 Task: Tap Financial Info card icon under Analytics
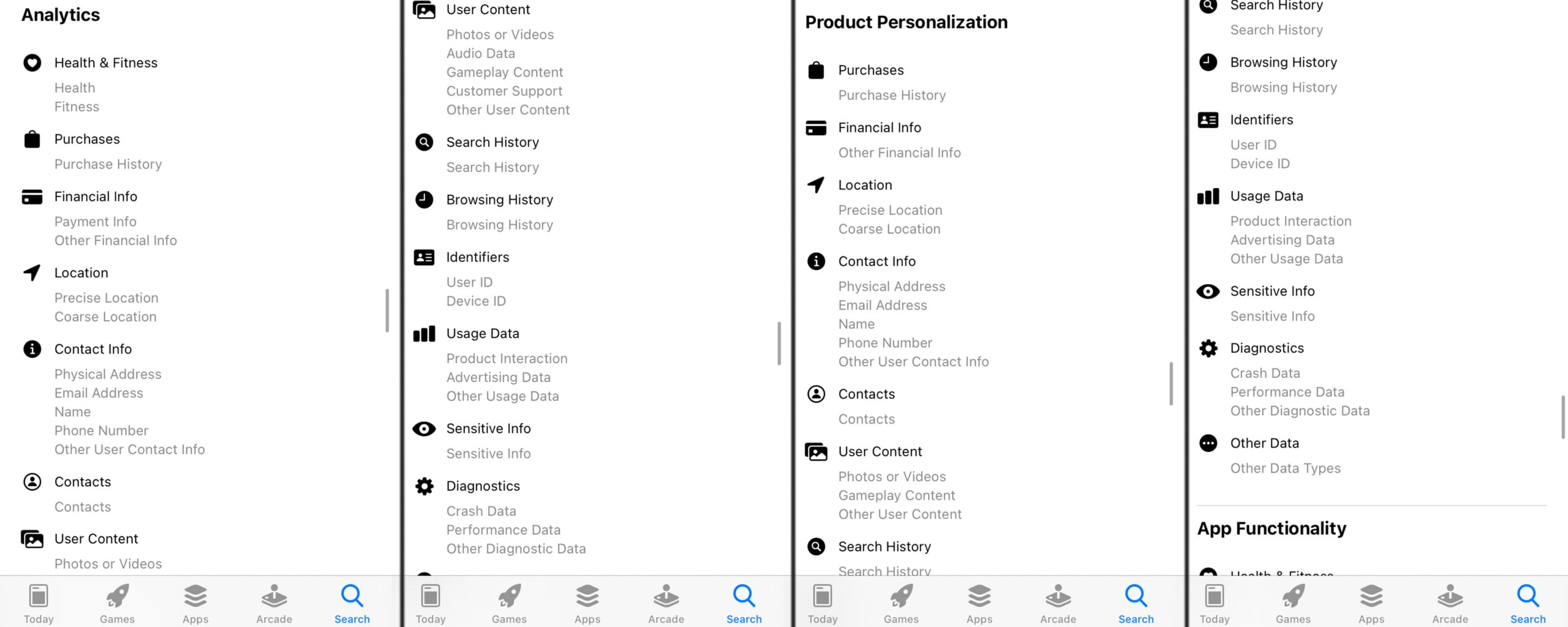click(x=32, y=197)
